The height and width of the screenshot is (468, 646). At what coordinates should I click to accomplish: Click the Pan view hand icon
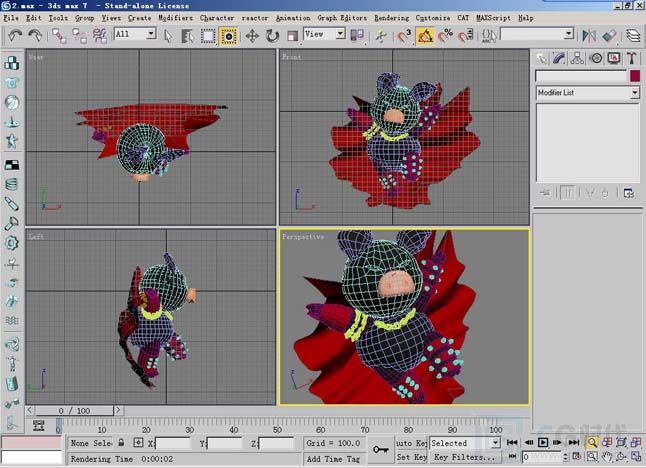(607, 456)
